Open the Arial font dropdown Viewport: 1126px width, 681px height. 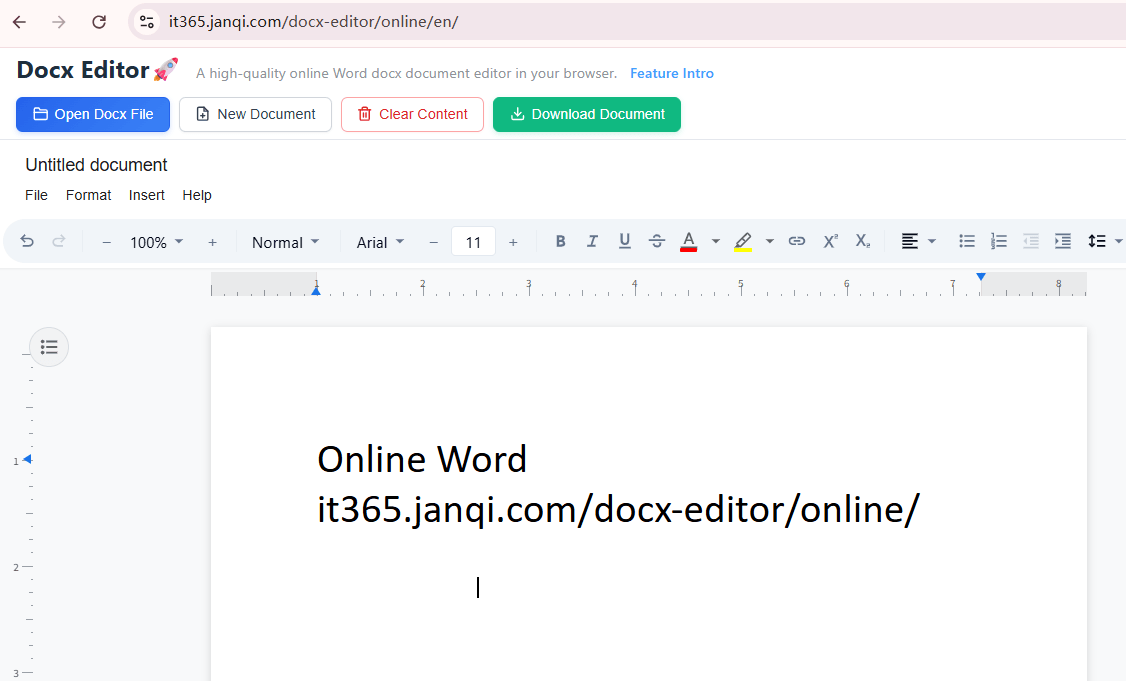click(x=380, y=243)
